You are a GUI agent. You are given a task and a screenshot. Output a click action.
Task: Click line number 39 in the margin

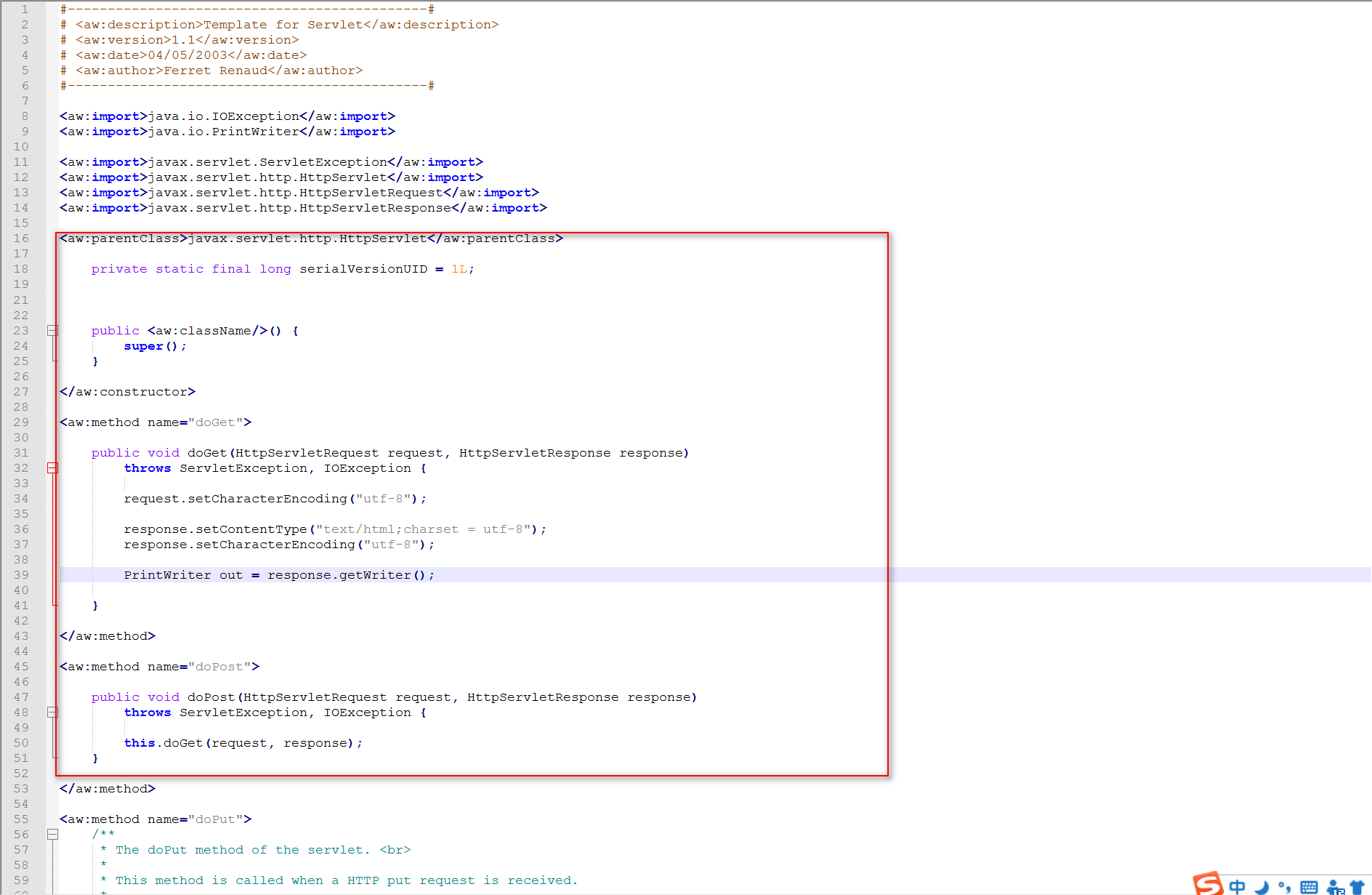point(21,575)
